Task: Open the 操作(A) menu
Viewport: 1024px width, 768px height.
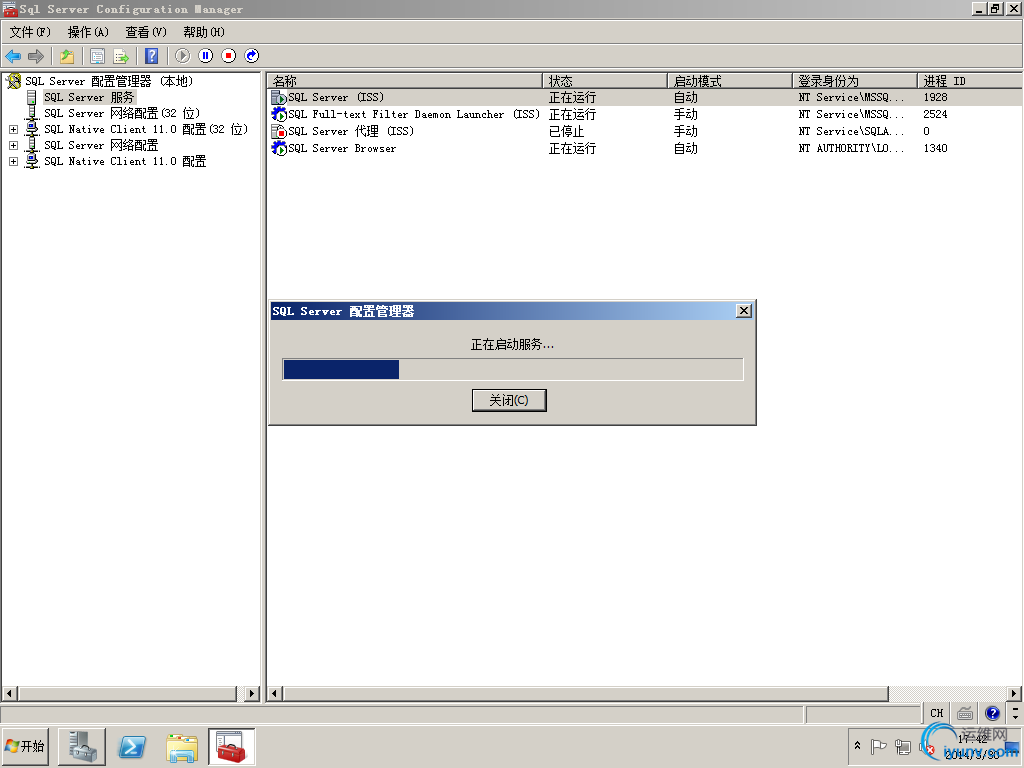Action: [88, 31]
